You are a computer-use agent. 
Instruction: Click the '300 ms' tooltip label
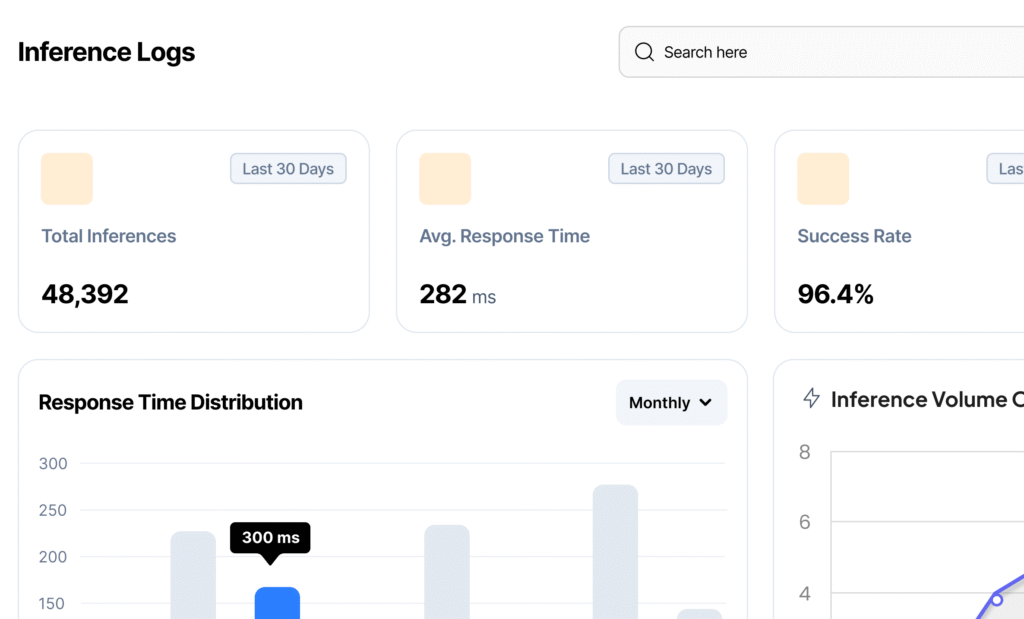[x=270, y=537]
